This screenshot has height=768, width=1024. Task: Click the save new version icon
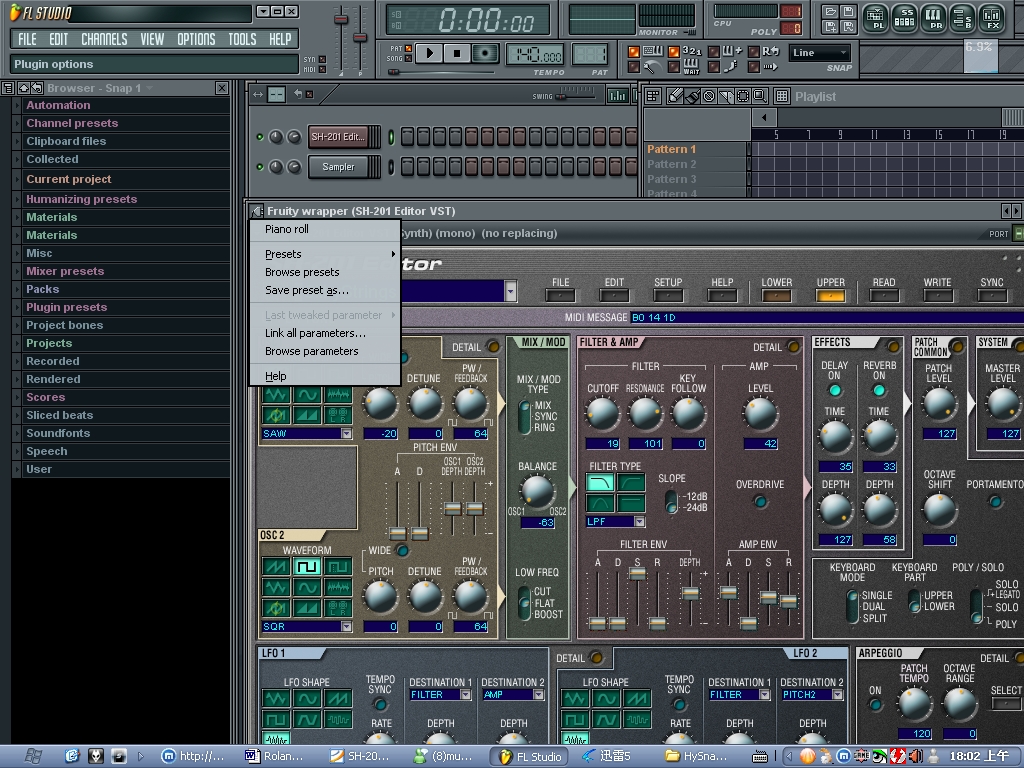coord(831,26)
